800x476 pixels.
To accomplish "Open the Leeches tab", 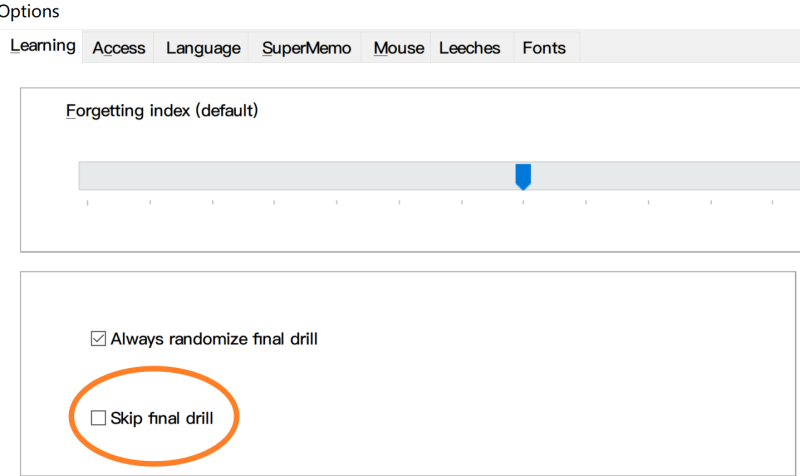I will 469,48.
